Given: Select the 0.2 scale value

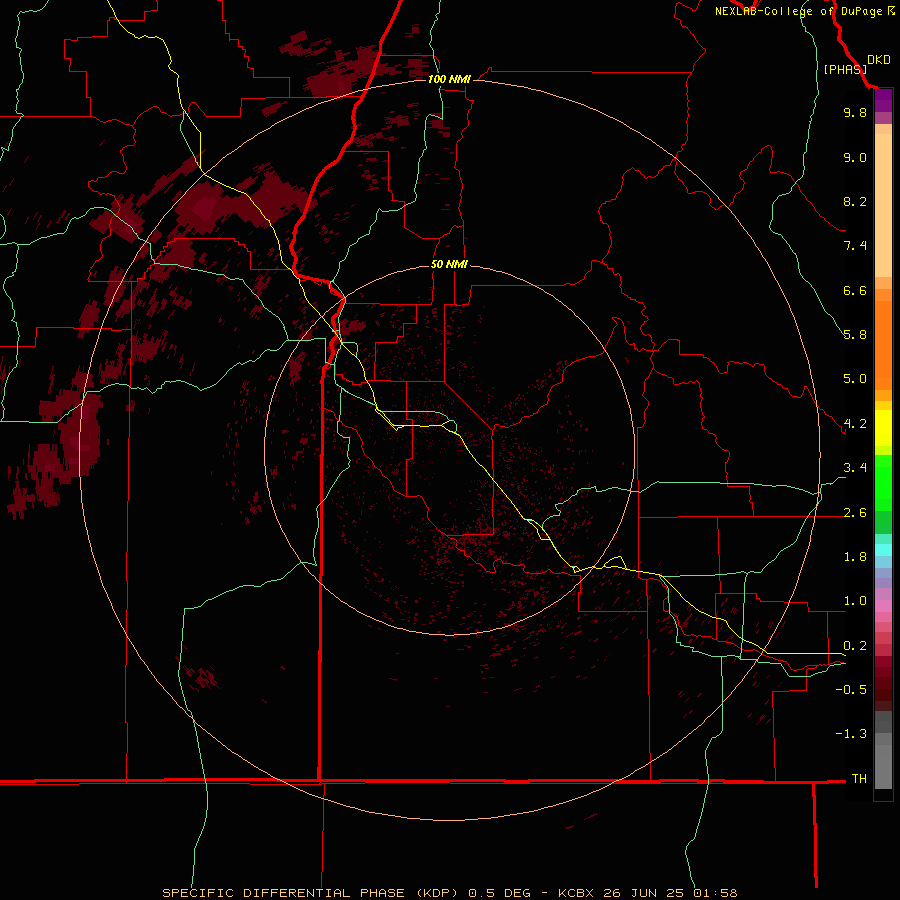Looking at the screenshot, I should 855,646.
